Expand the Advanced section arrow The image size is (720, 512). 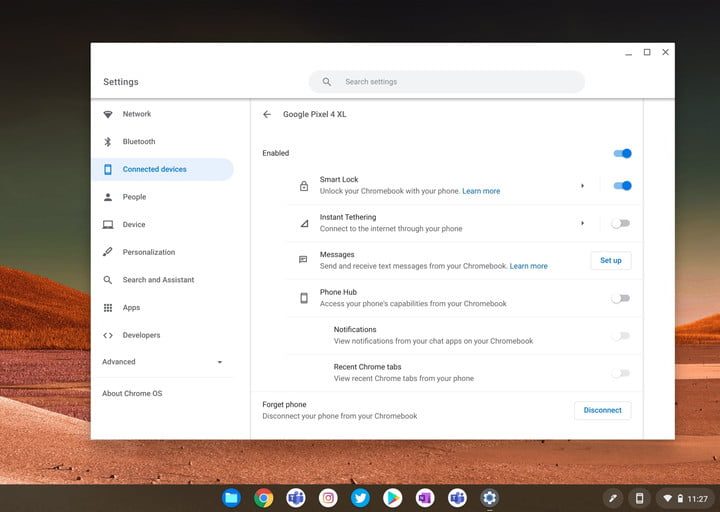pos(219,362)
